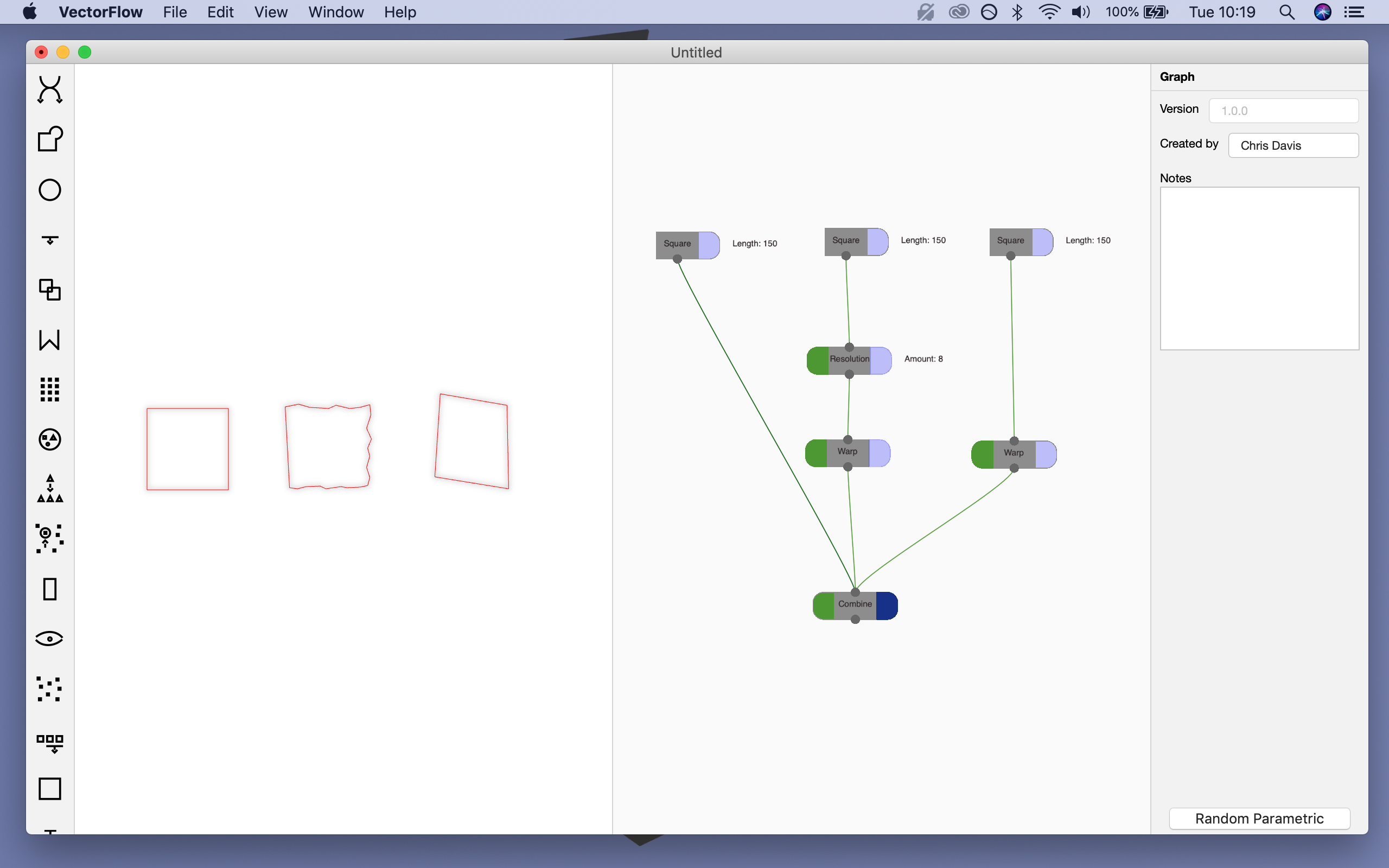
Task: Click the triangles with arrow tool icon
Action: [x=49, y=489]
